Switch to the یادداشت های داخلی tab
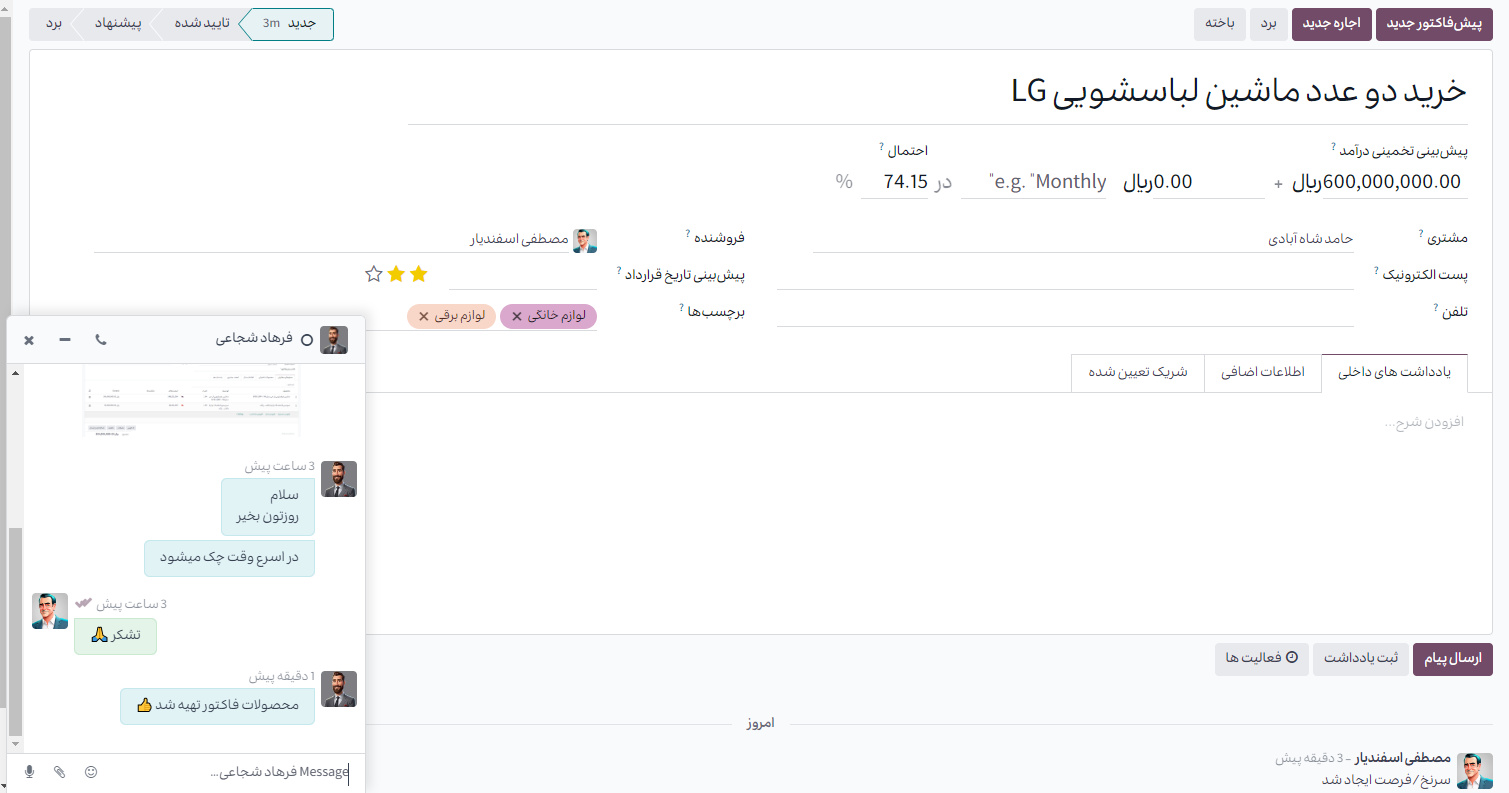Viewport: 1509px width, 793px height. click(1394, 373)
